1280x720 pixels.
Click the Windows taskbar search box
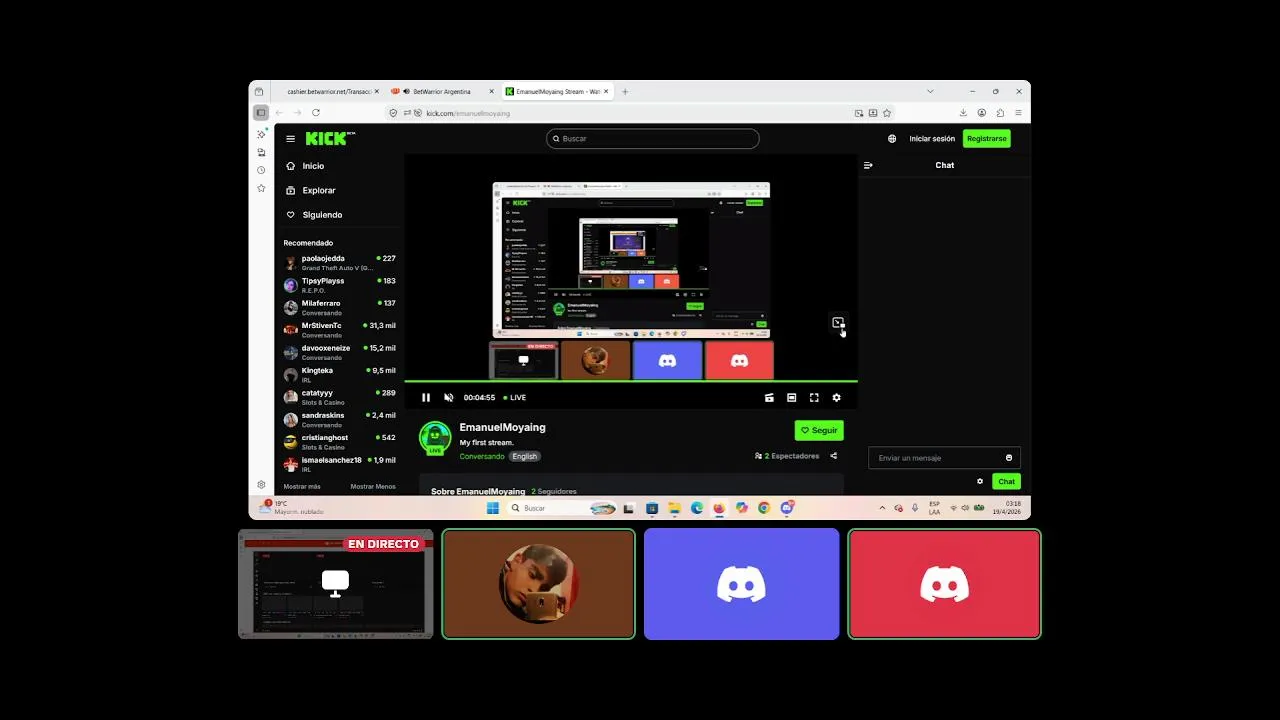(x=563, y=508)
